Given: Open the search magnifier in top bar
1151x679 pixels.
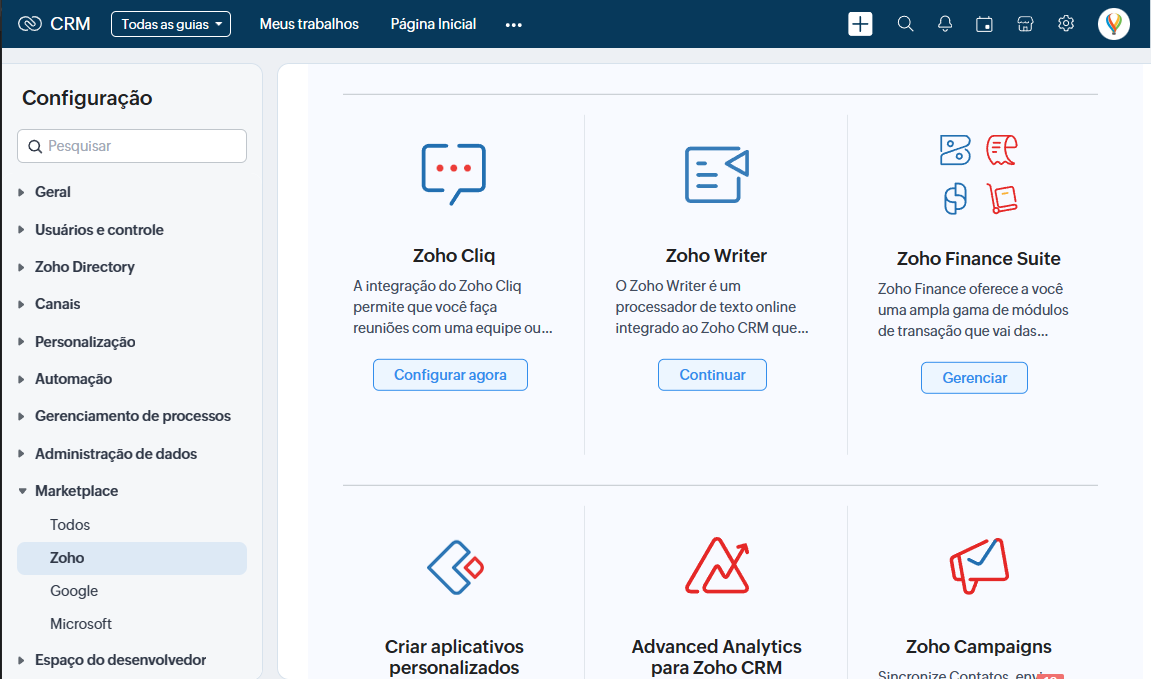Looking at the screenshot, I should coord(905,24).
